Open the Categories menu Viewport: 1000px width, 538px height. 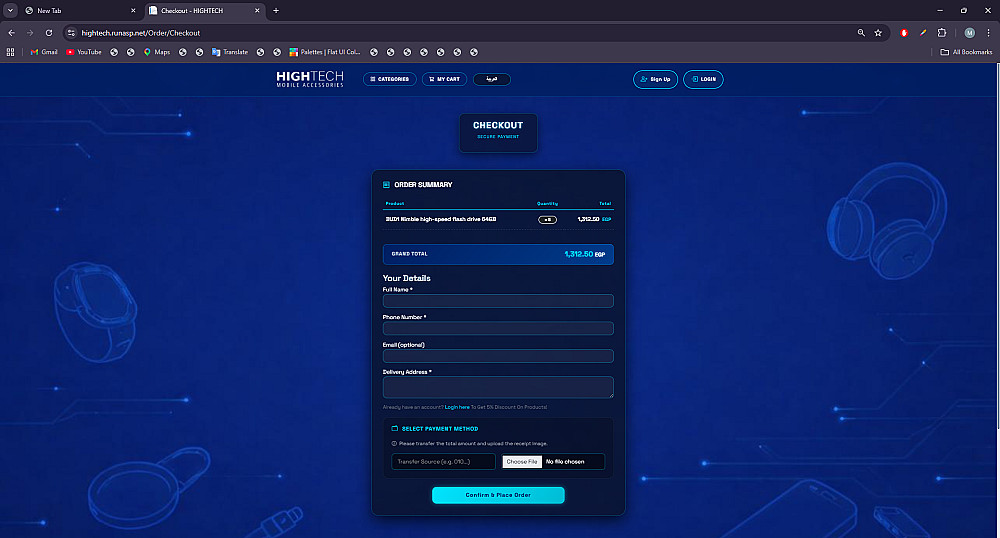pyautogui.click(x=390, y=79)
